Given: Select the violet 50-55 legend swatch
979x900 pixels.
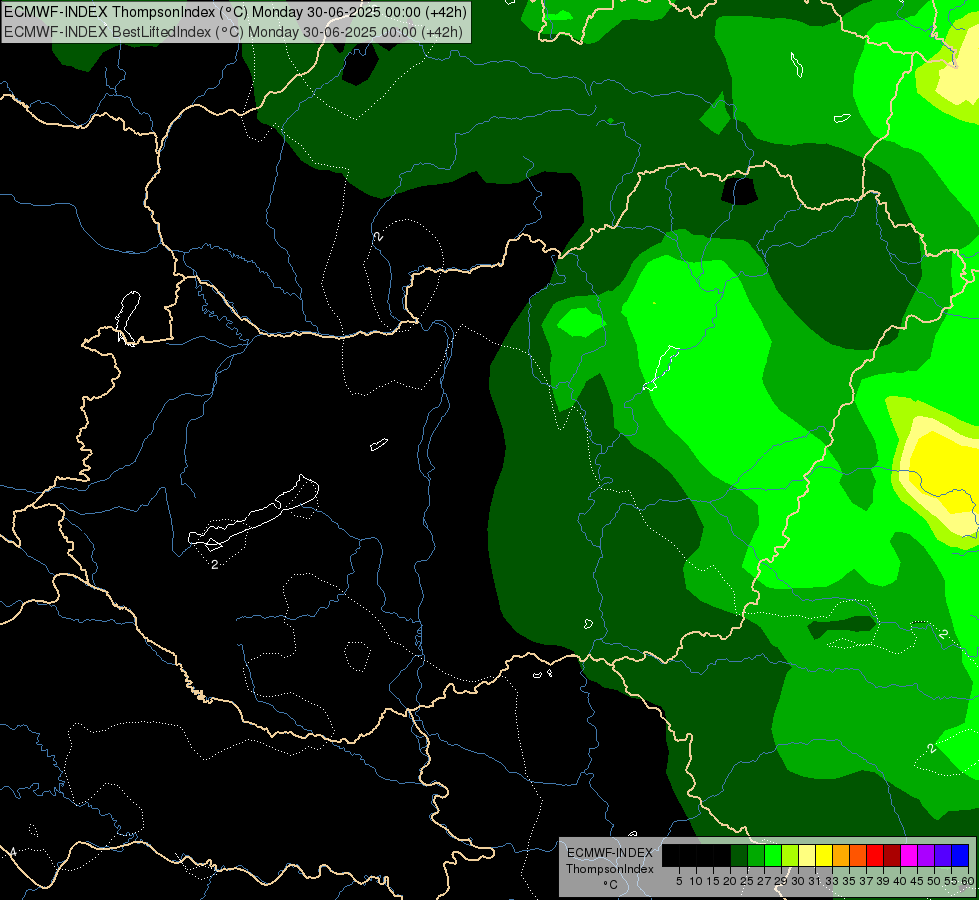Looking at the screenshot, I should (943, 855).
